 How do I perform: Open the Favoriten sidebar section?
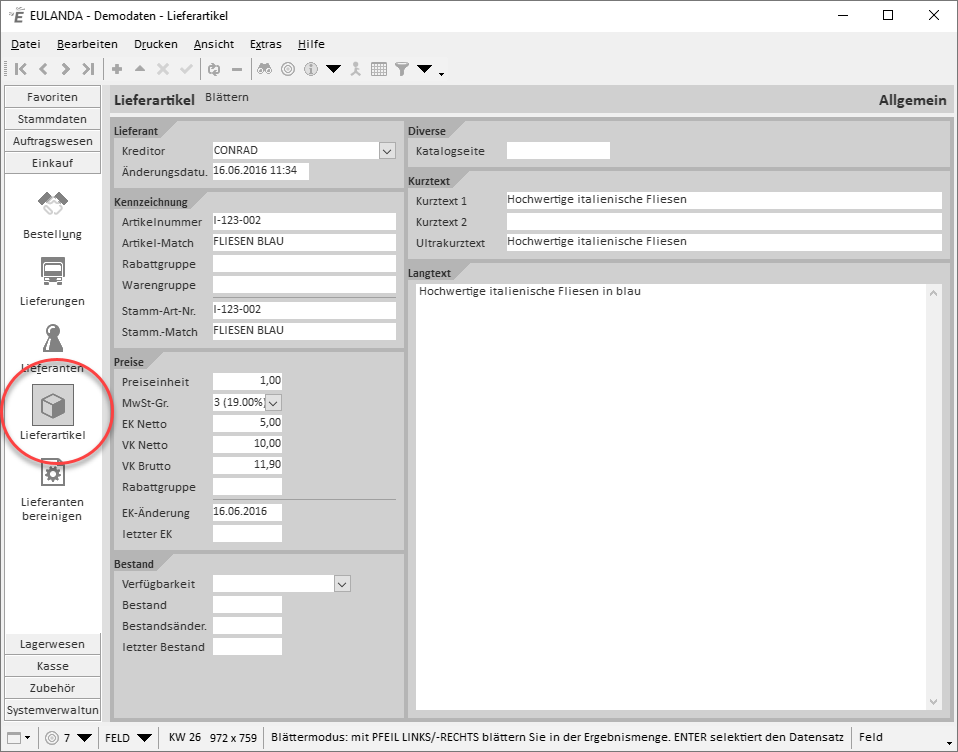[x=53, y=97]
